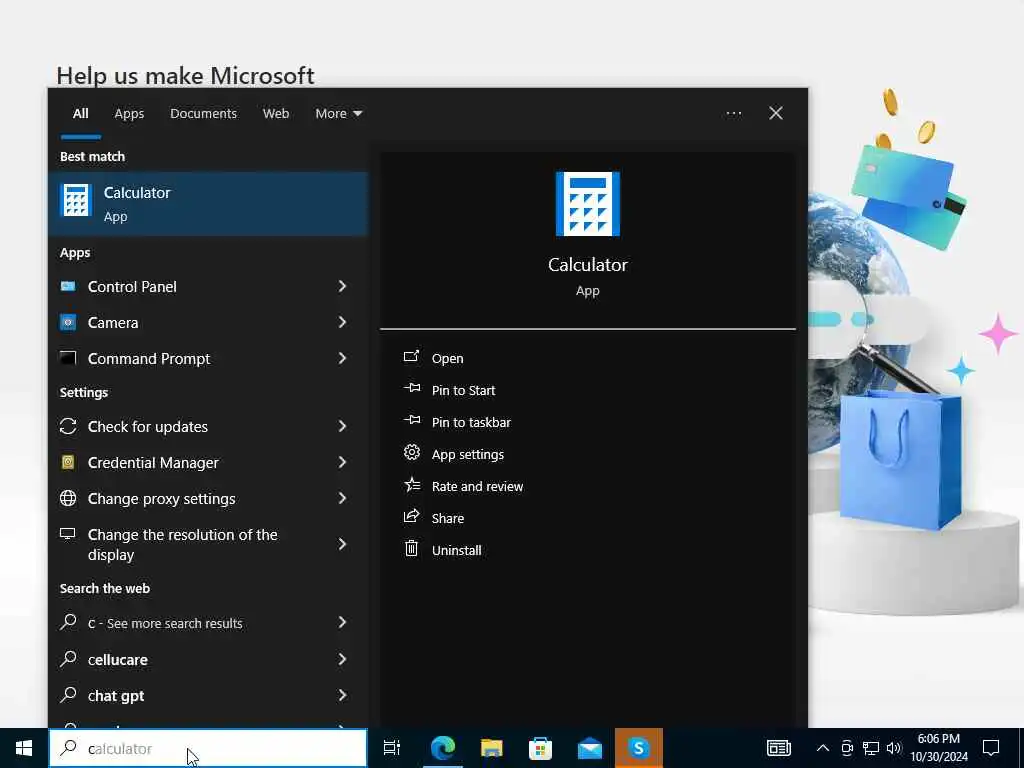Click 'chat gpt' web suggestion text
Viewport: 1024px width, 768px height.
coord(116,696)
